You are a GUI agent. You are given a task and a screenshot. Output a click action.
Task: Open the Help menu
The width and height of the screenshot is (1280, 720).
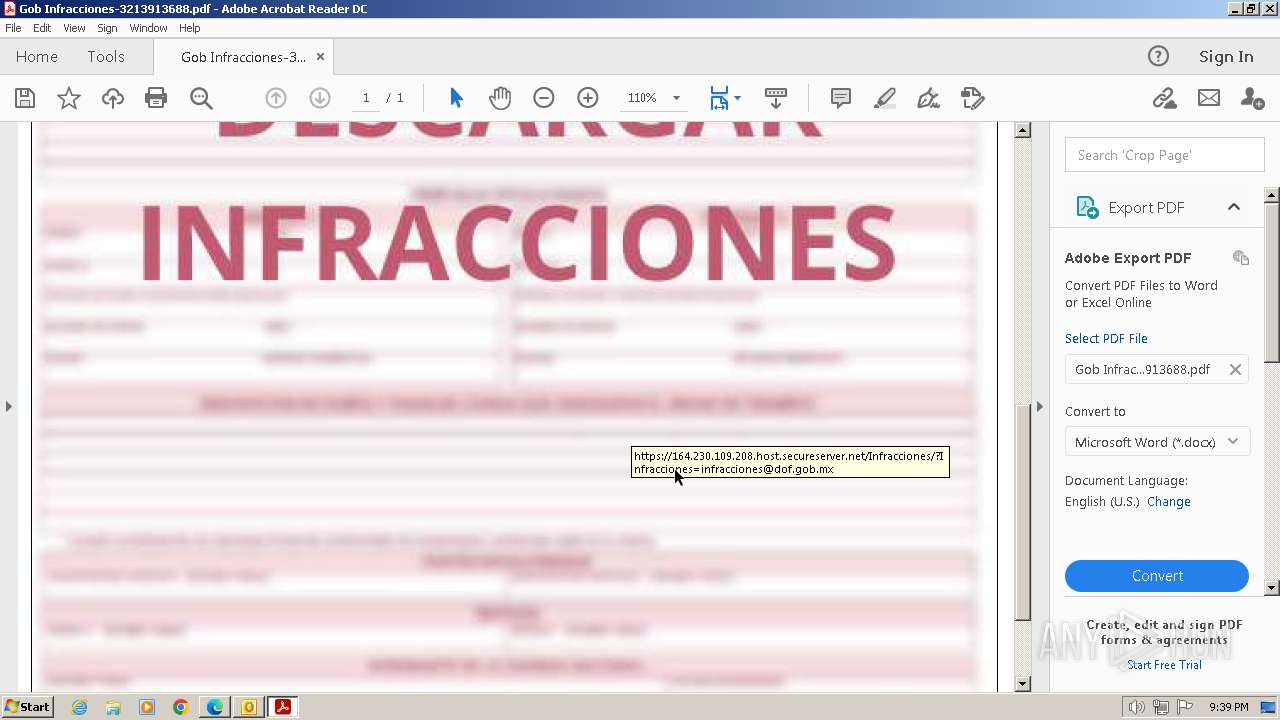pos(189,28)
